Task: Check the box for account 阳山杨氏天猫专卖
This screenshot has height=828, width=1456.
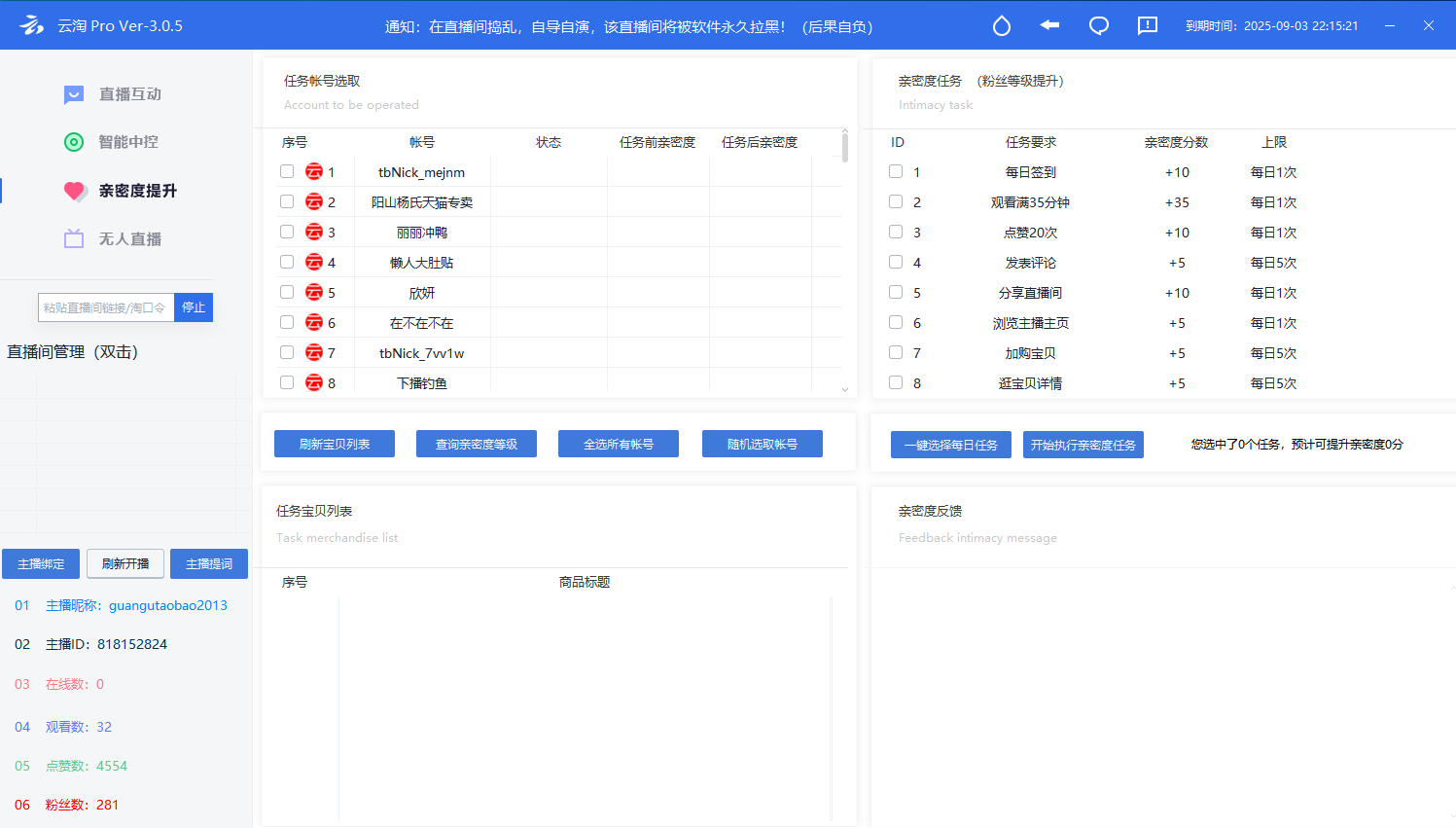Action: [x=287, y=201]
